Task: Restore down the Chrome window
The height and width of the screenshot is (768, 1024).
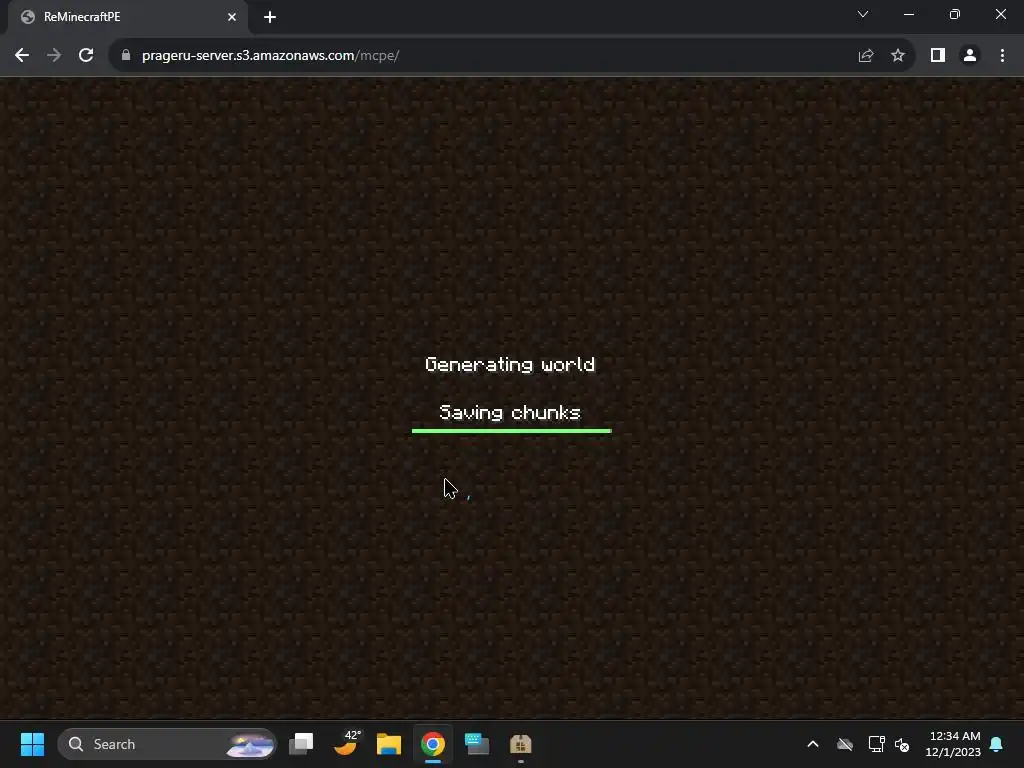Action: click(x=955, y=14)
